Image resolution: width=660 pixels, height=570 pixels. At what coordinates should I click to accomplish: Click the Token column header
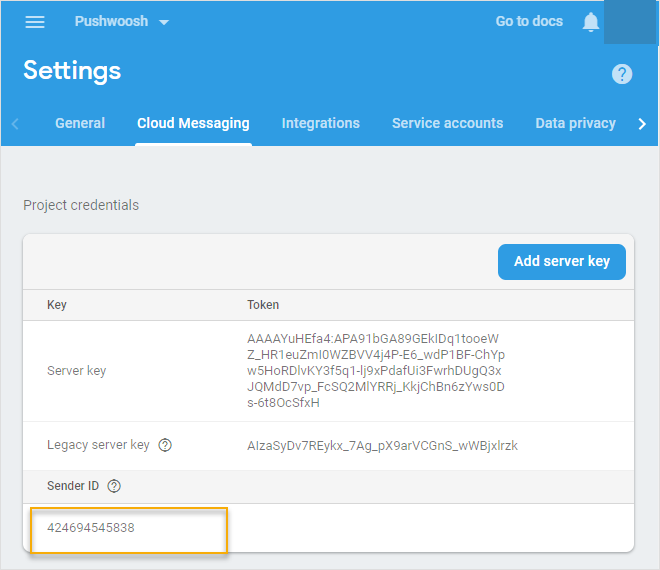coord(263,304)
